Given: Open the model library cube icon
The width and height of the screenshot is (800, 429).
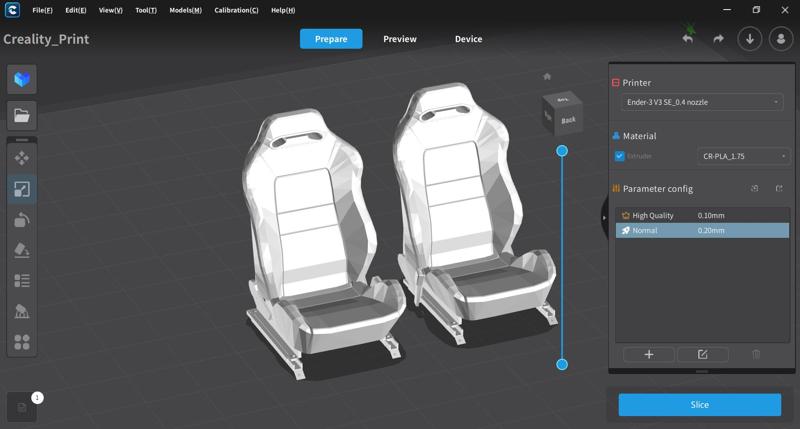Looking at the screenshot, I should click(22, 79).
